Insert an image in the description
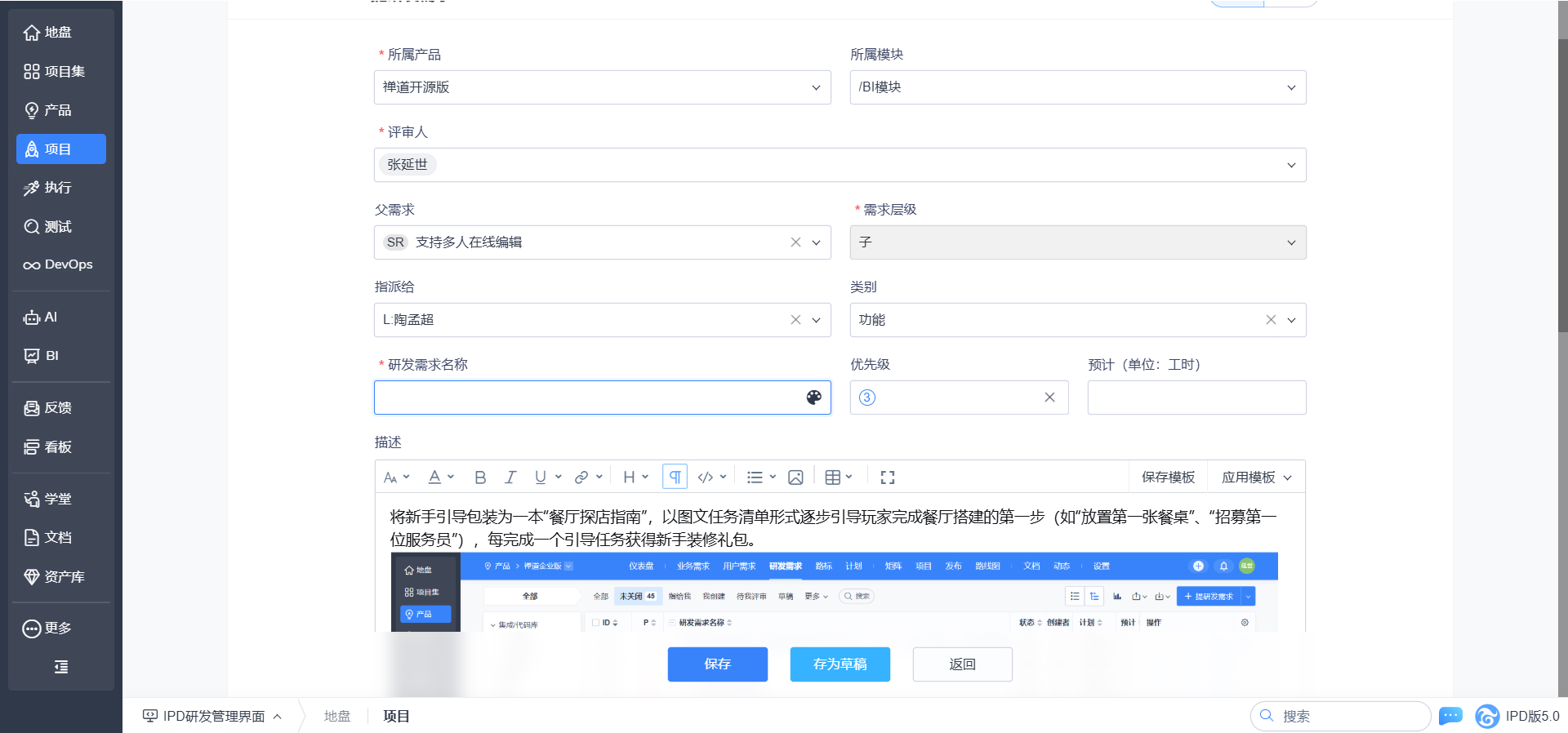Viewport: 1568px width, 733px height. coord(795,478)
